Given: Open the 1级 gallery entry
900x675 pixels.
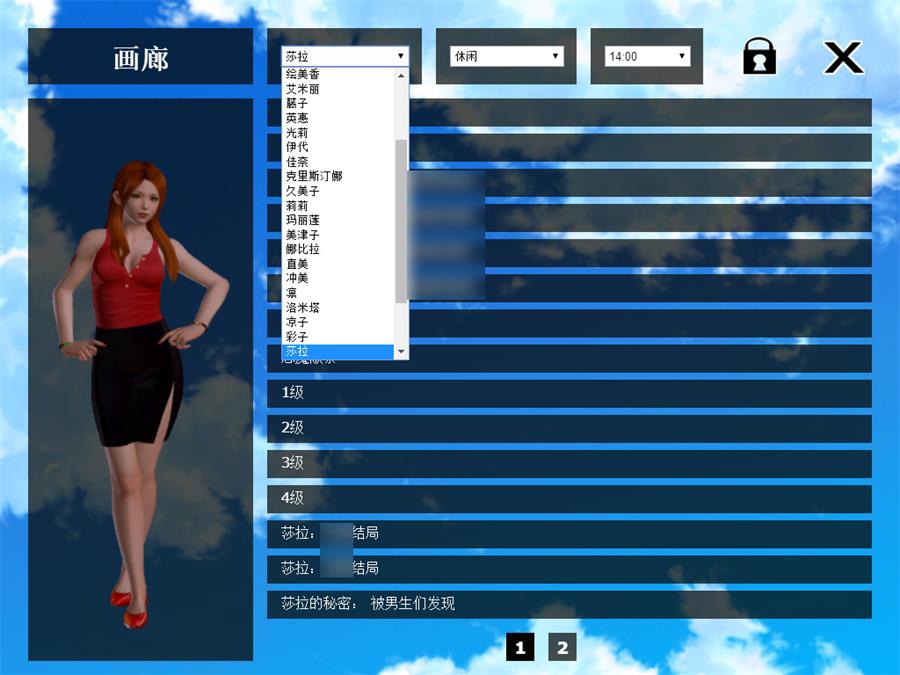Looking at the screenshot, I should point(569,393).
